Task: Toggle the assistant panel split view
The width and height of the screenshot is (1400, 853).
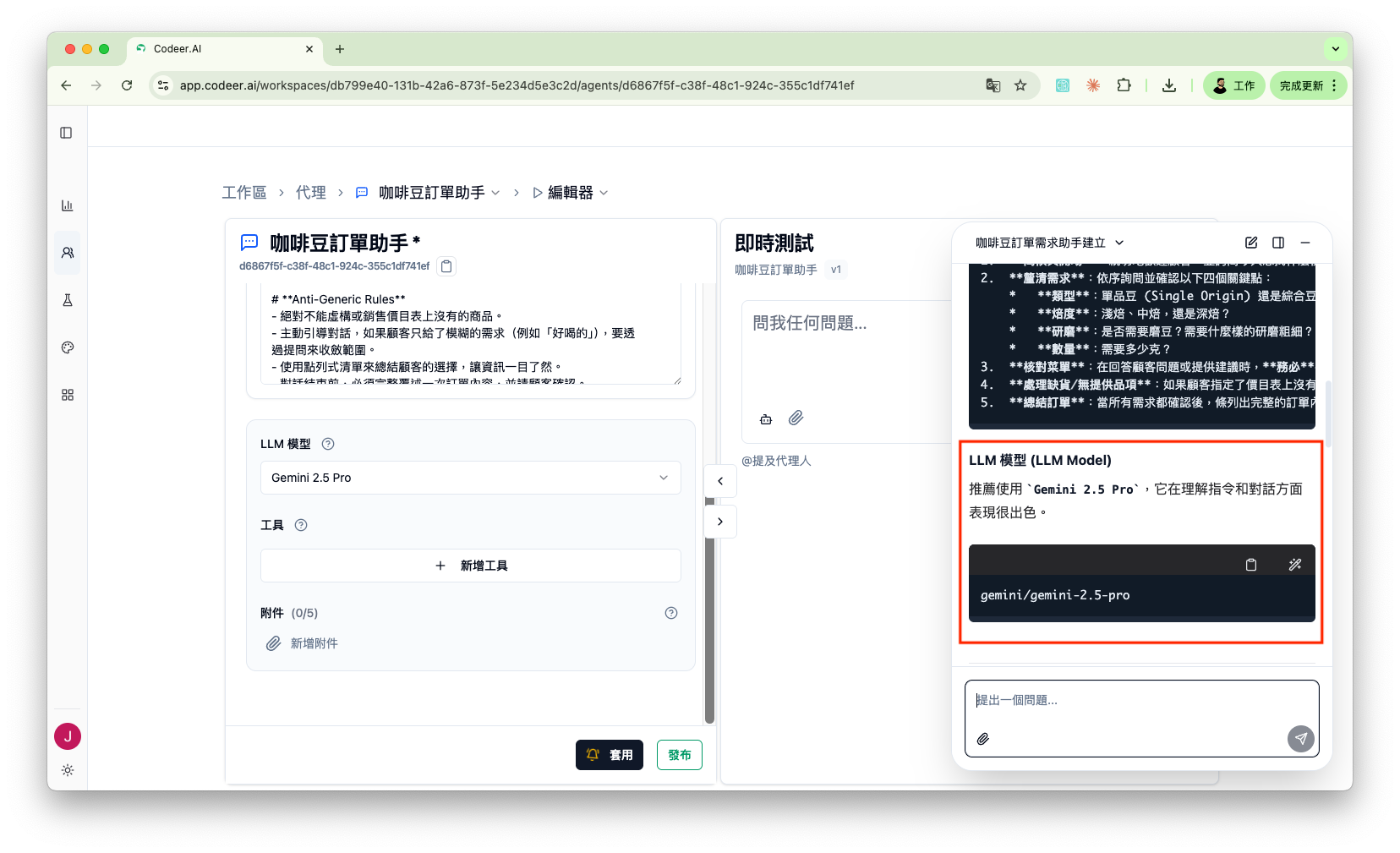Action: pyautogui.click(x=1278, y=243)
